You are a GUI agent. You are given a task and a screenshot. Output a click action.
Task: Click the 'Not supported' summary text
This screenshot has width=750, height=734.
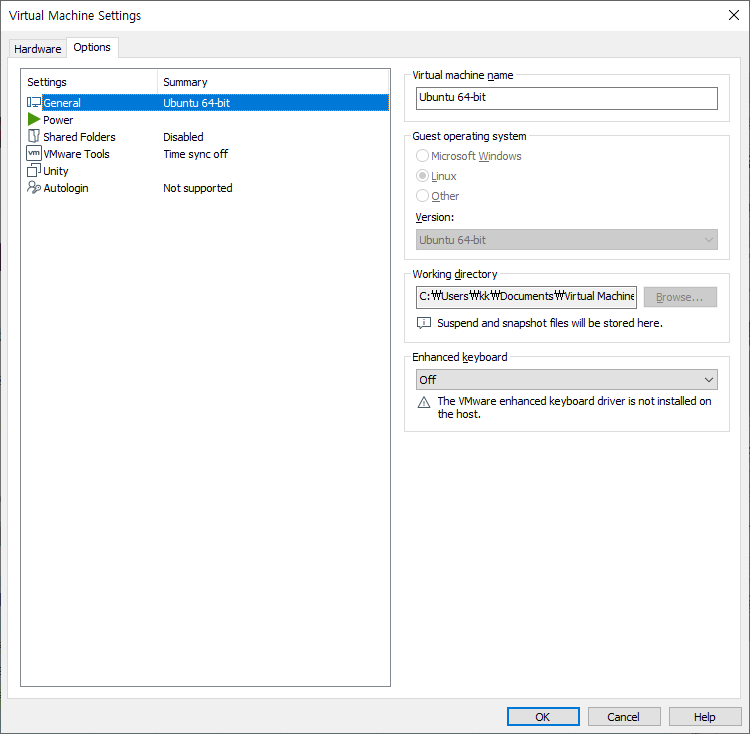(198, 188)
